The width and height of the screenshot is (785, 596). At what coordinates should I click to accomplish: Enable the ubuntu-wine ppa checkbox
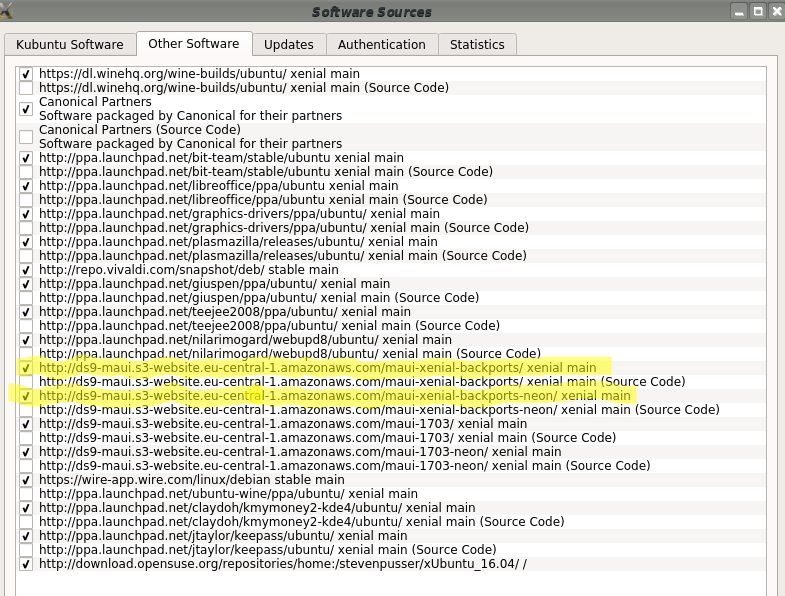point(26,494)
